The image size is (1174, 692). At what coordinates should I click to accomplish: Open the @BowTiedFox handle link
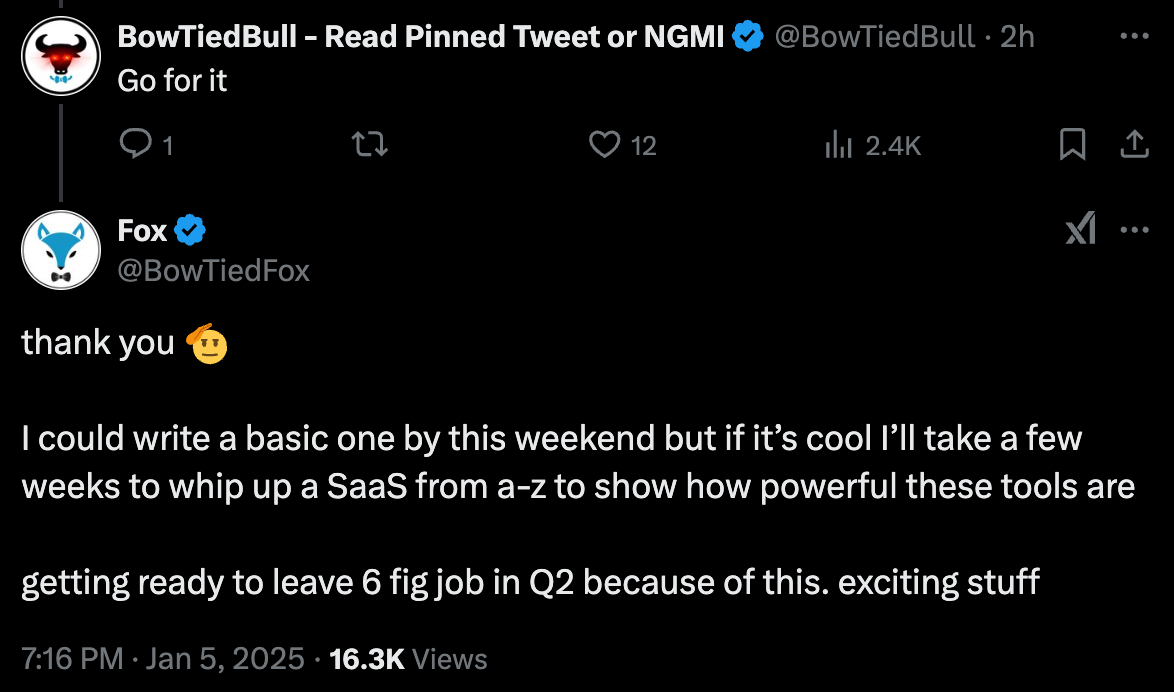pyautogui.click(x=214, y=270)
